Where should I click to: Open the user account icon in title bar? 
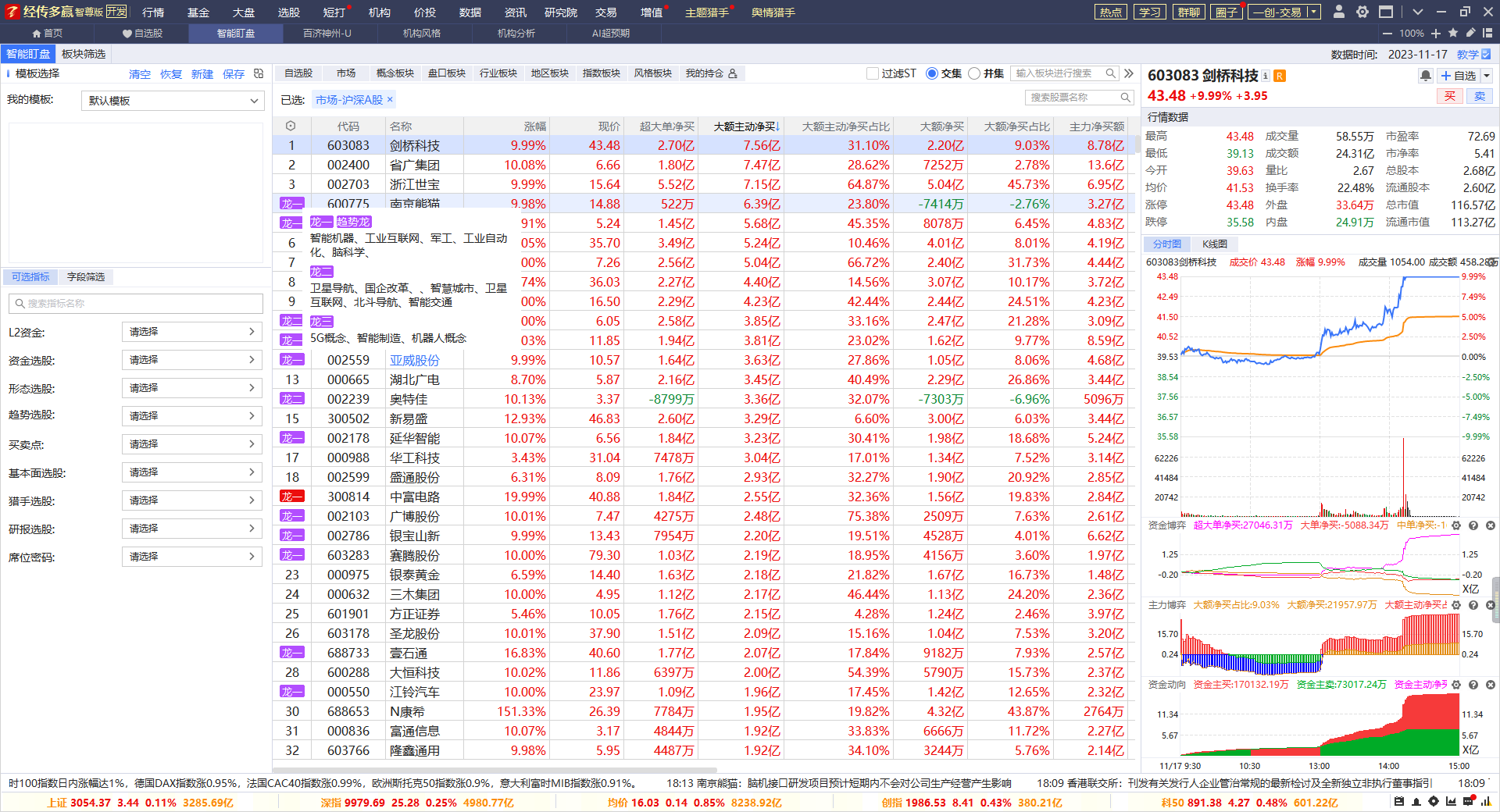click(1338, 12)
